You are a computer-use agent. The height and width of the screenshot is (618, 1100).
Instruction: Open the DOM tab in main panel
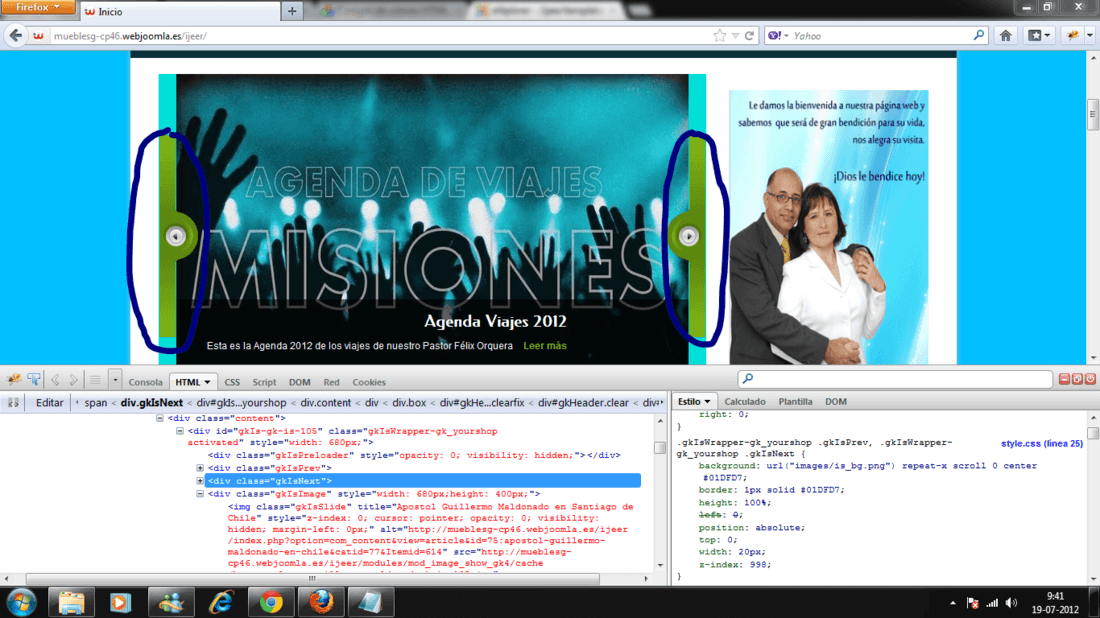(300, 382)
